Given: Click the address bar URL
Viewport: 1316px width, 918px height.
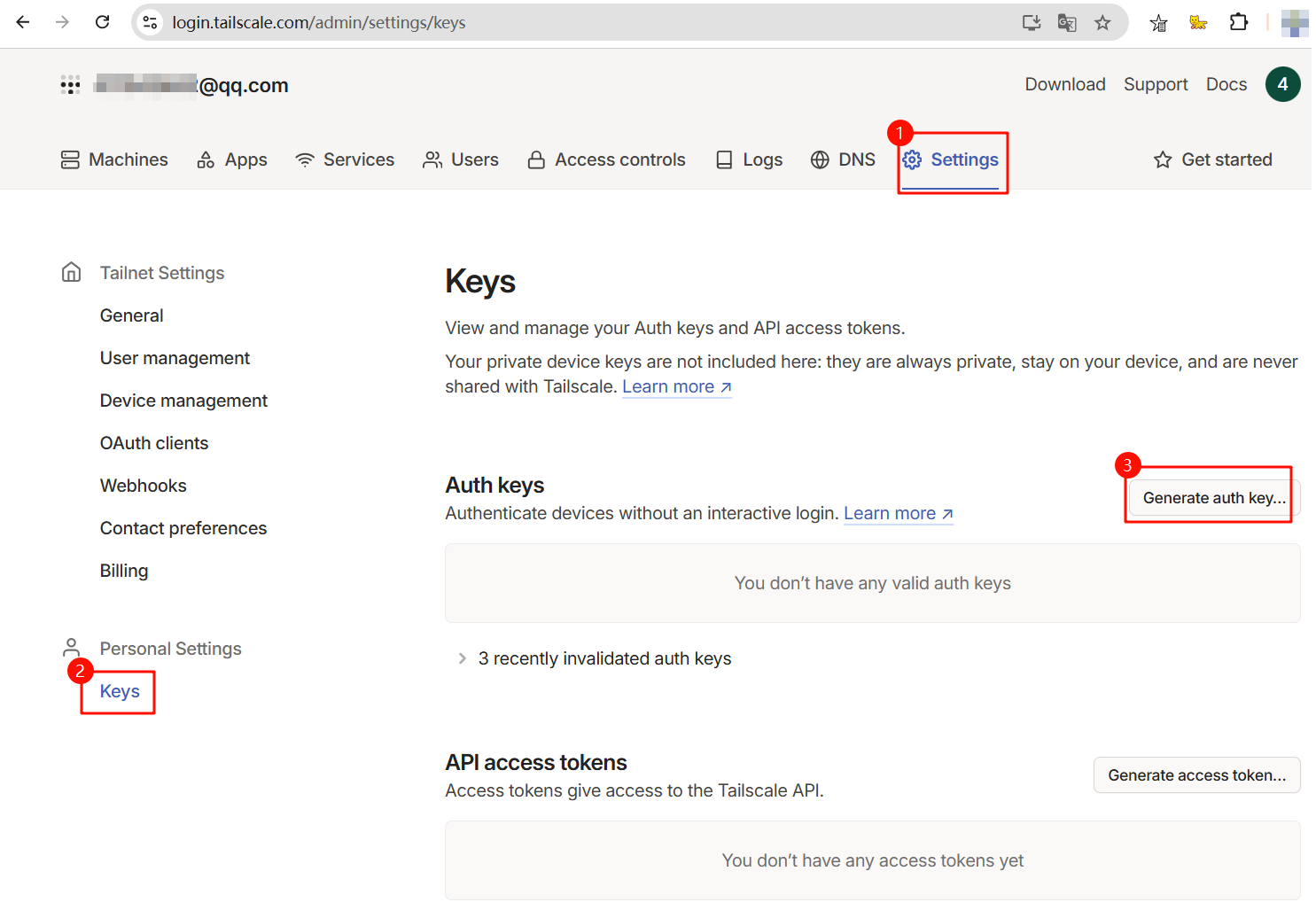Looking at the screenshot, I should pyautogui.click(x=319, y=23).
